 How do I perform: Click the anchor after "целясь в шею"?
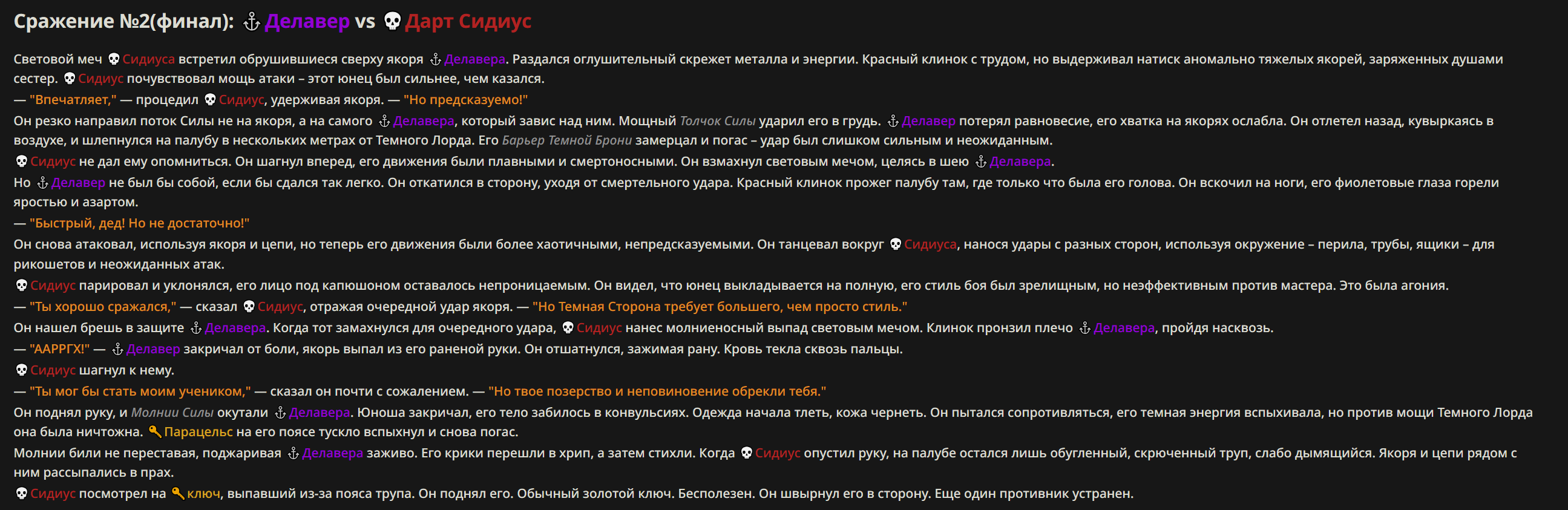(980, 162)
